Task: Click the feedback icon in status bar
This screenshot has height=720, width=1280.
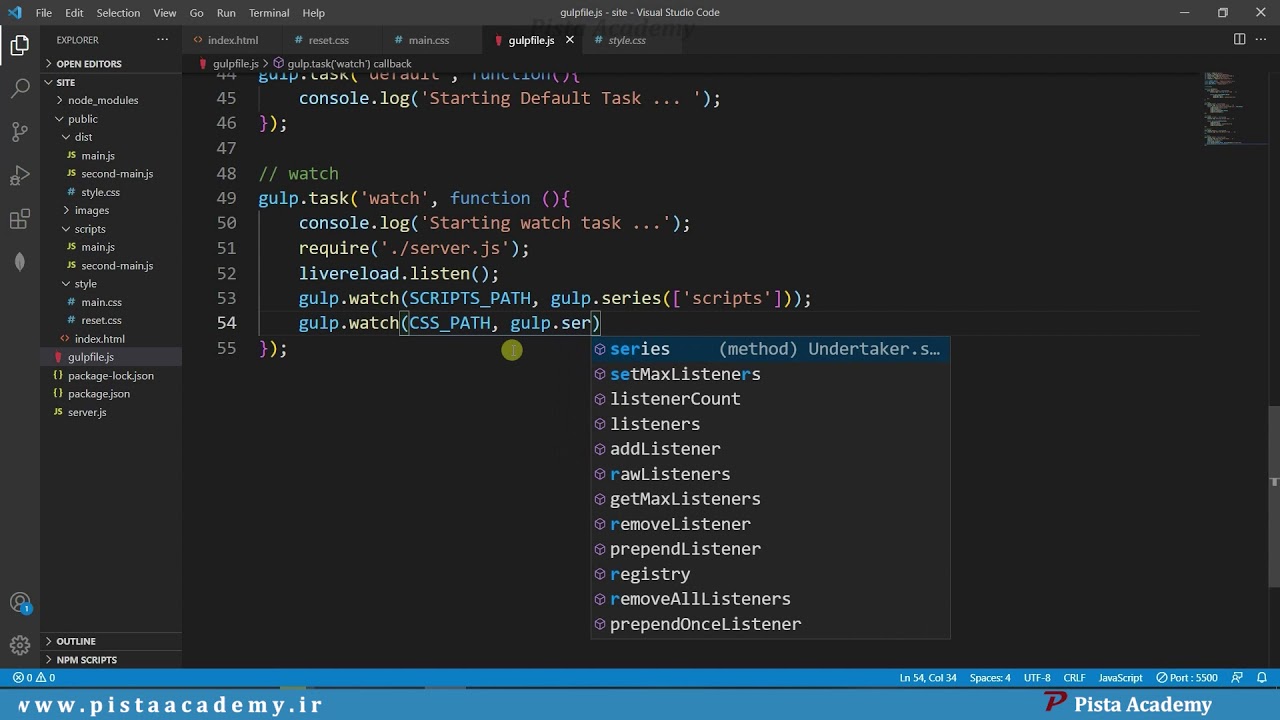Action: click(x=1238, y=677)
